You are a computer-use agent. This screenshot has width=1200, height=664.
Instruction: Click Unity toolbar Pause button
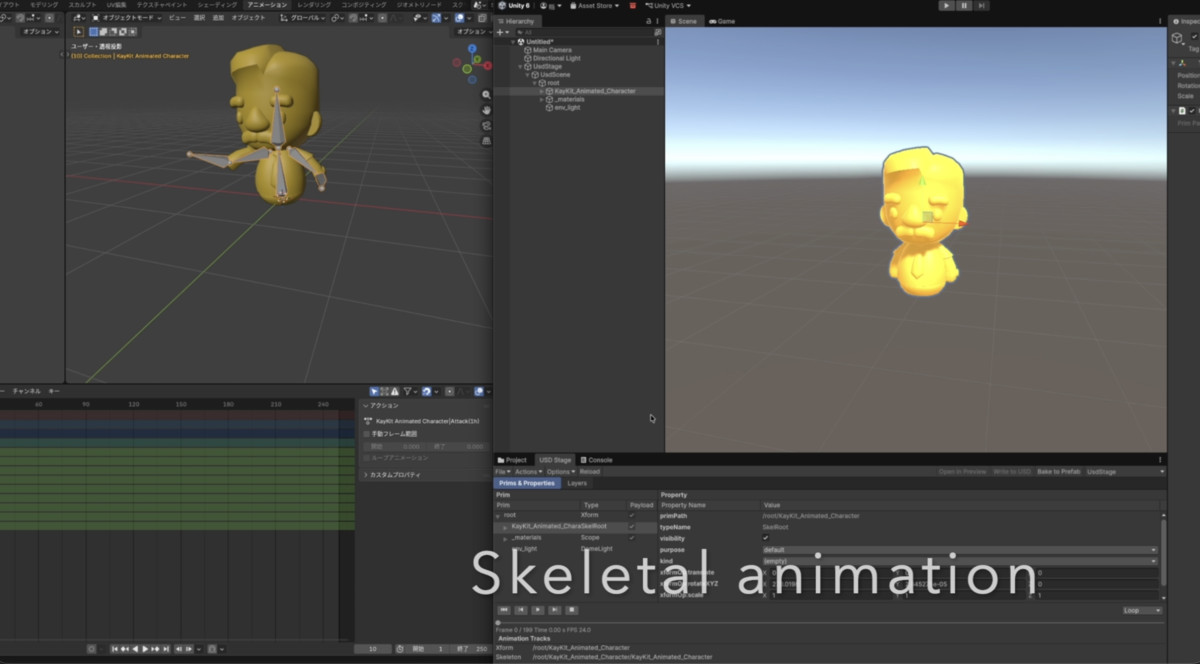click(964, 5)
